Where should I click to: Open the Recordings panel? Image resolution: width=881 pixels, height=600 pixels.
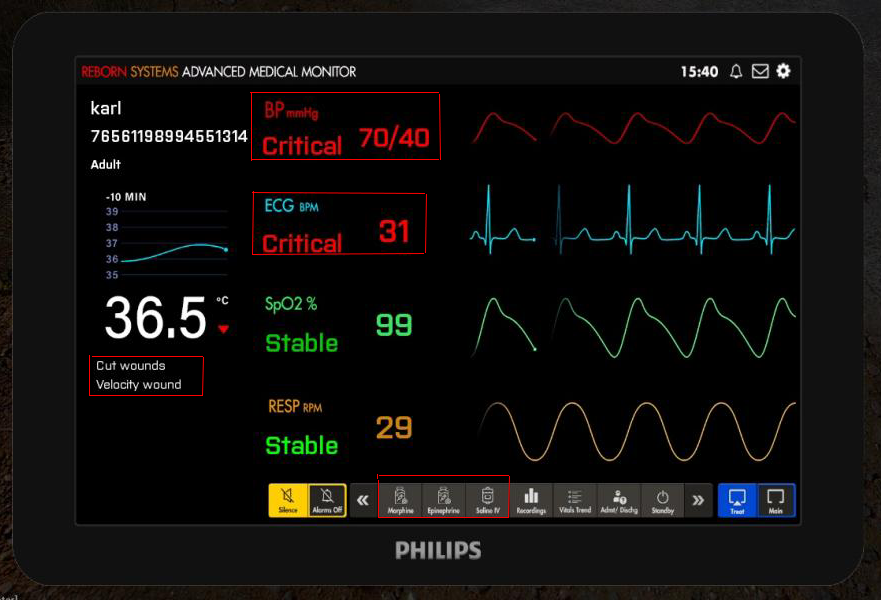(x=531, y=500)
